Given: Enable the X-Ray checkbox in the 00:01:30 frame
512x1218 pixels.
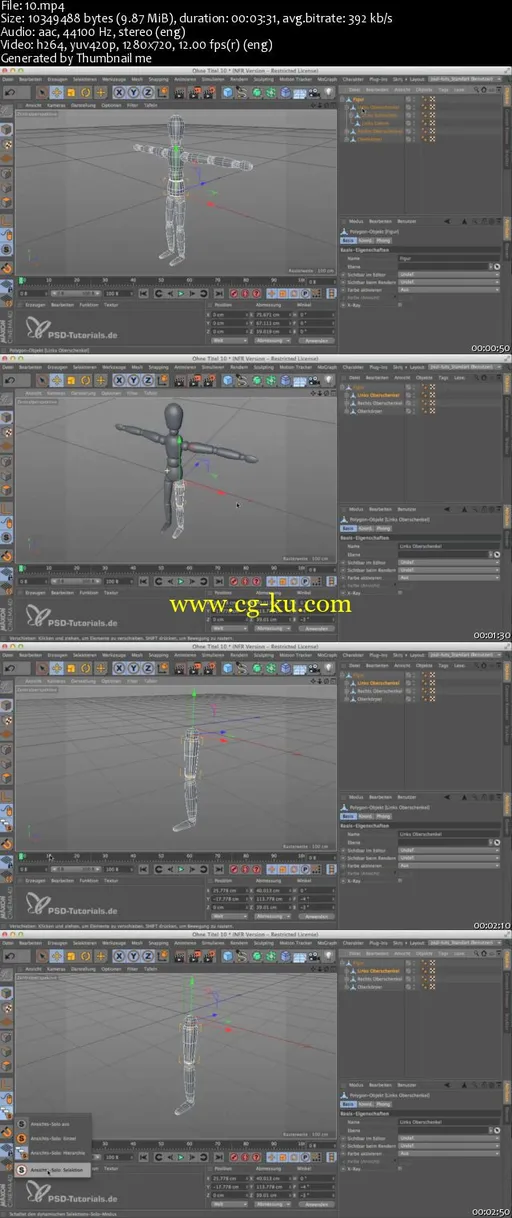Looking at the screenshot, I should (400, 593).
